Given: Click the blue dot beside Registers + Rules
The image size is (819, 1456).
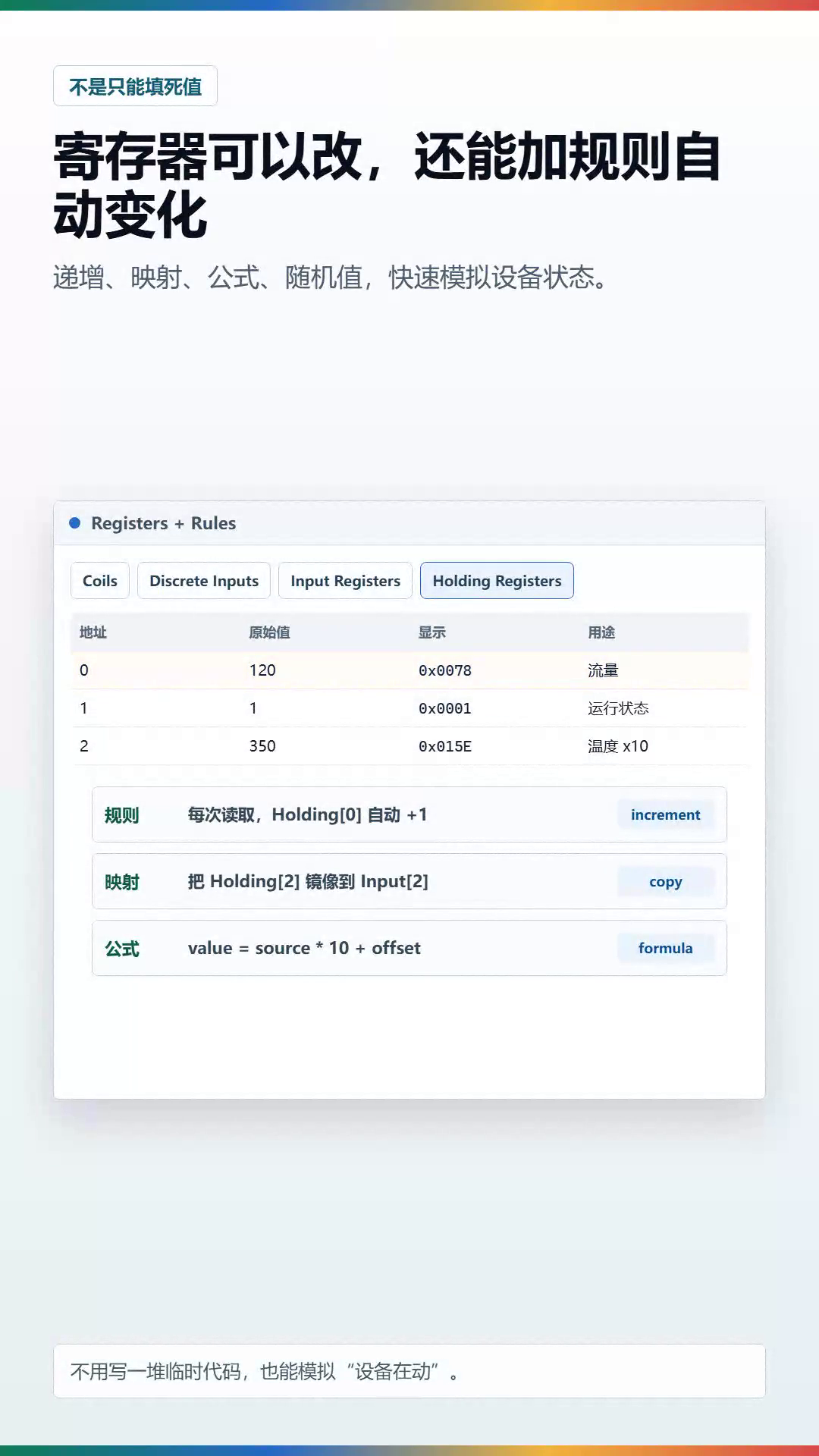Looking at the screenshot, I should coord(75,522).
